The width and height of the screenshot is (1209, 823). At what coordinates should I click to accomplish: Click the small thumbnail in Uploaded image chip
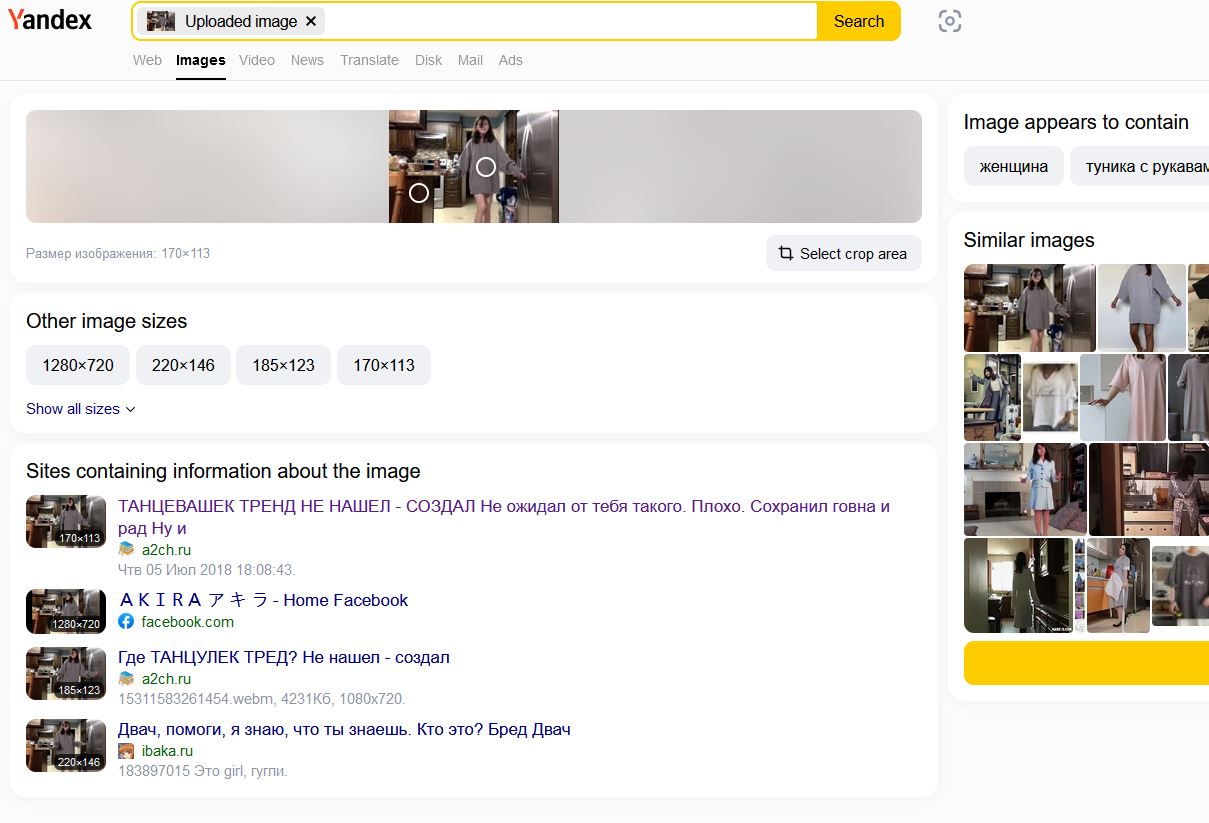(x=161, y=21)
